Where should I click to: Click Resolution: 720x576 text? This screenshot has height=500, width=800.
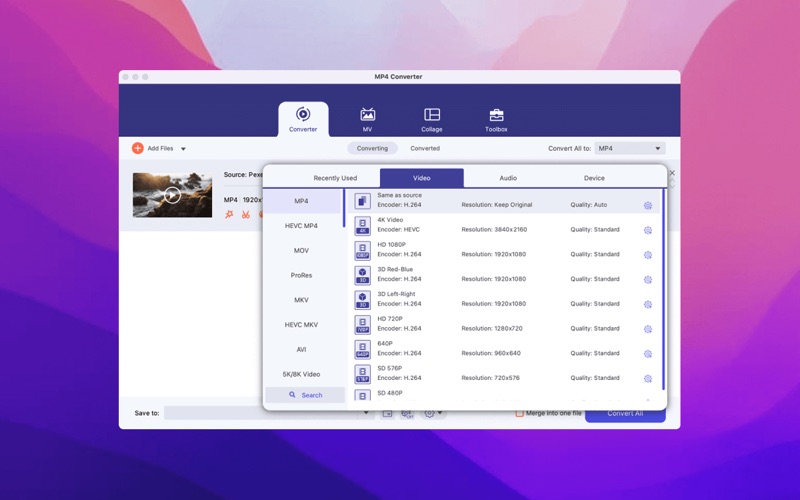click(x=490, y=378)
